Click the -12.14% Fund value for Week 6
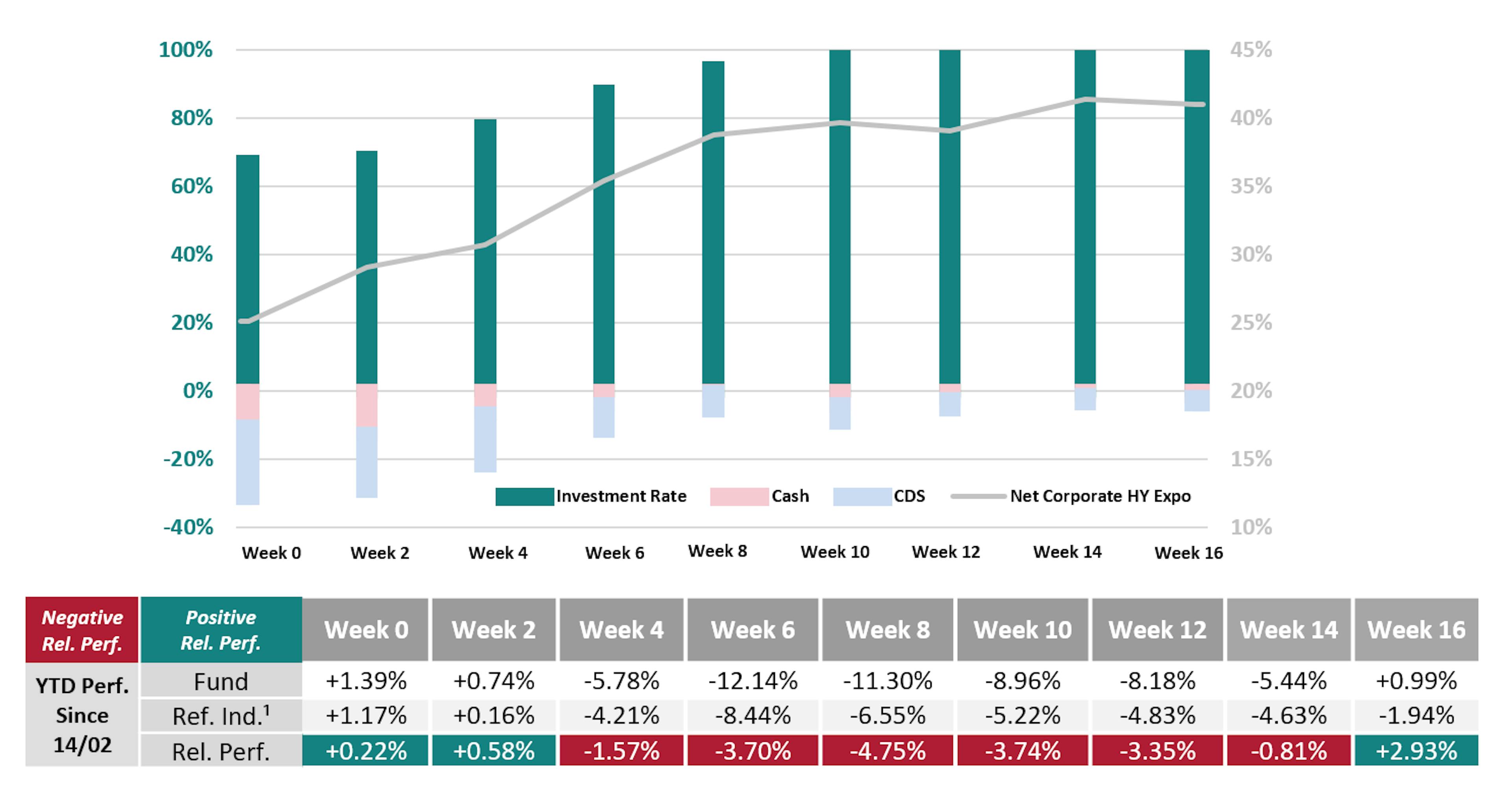The height and width of the screenshot is (786, 1512). (x=752, y=682)
